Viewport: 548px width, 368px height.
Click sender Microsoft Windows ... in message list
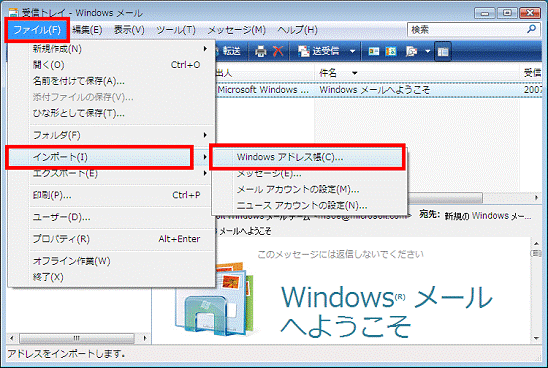click(x=263, y=90)
